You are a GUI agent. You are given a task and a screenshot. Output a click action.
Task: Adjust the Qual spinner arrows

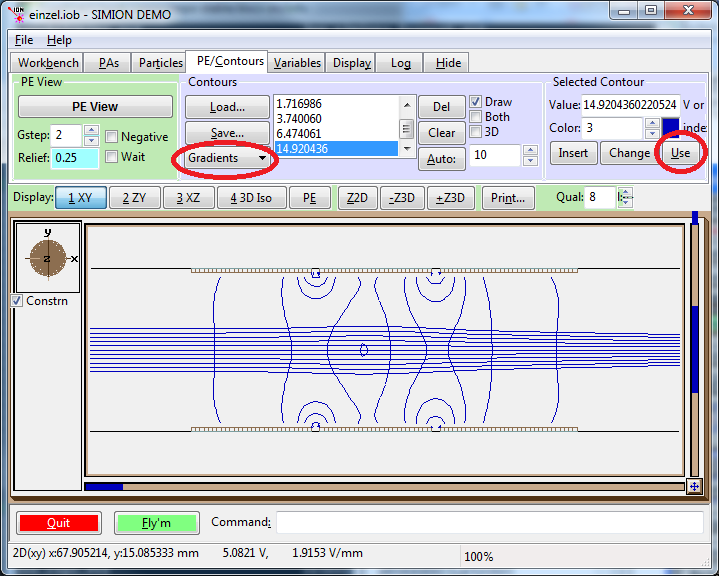pyautogui.click(x=625, y=197)
